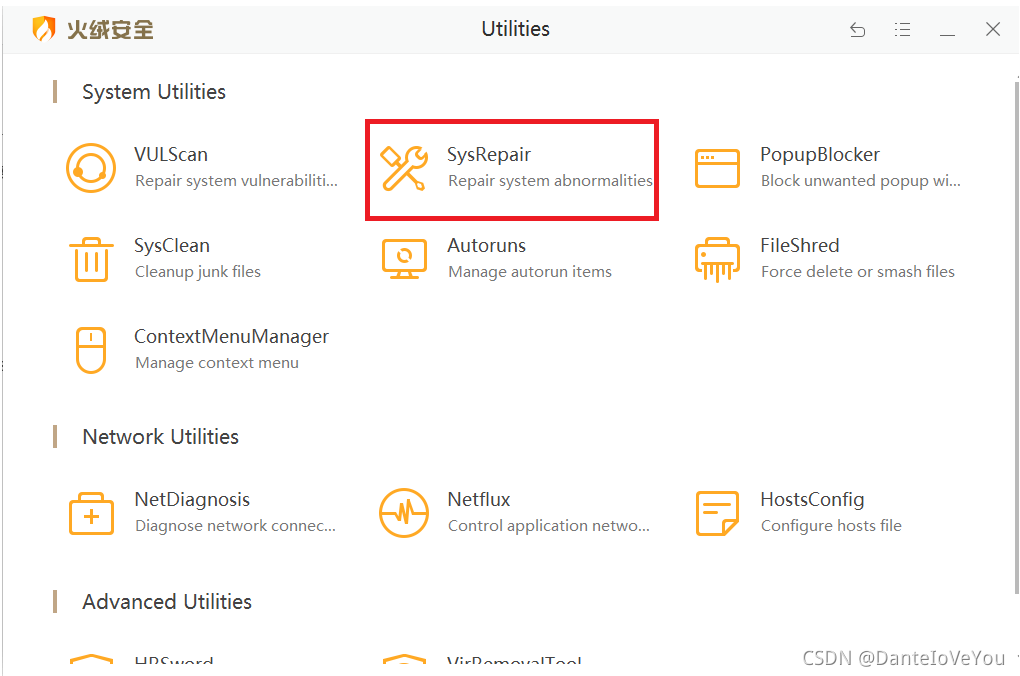
Task: Click the Huorong flame shield logo
Action: 44,29
